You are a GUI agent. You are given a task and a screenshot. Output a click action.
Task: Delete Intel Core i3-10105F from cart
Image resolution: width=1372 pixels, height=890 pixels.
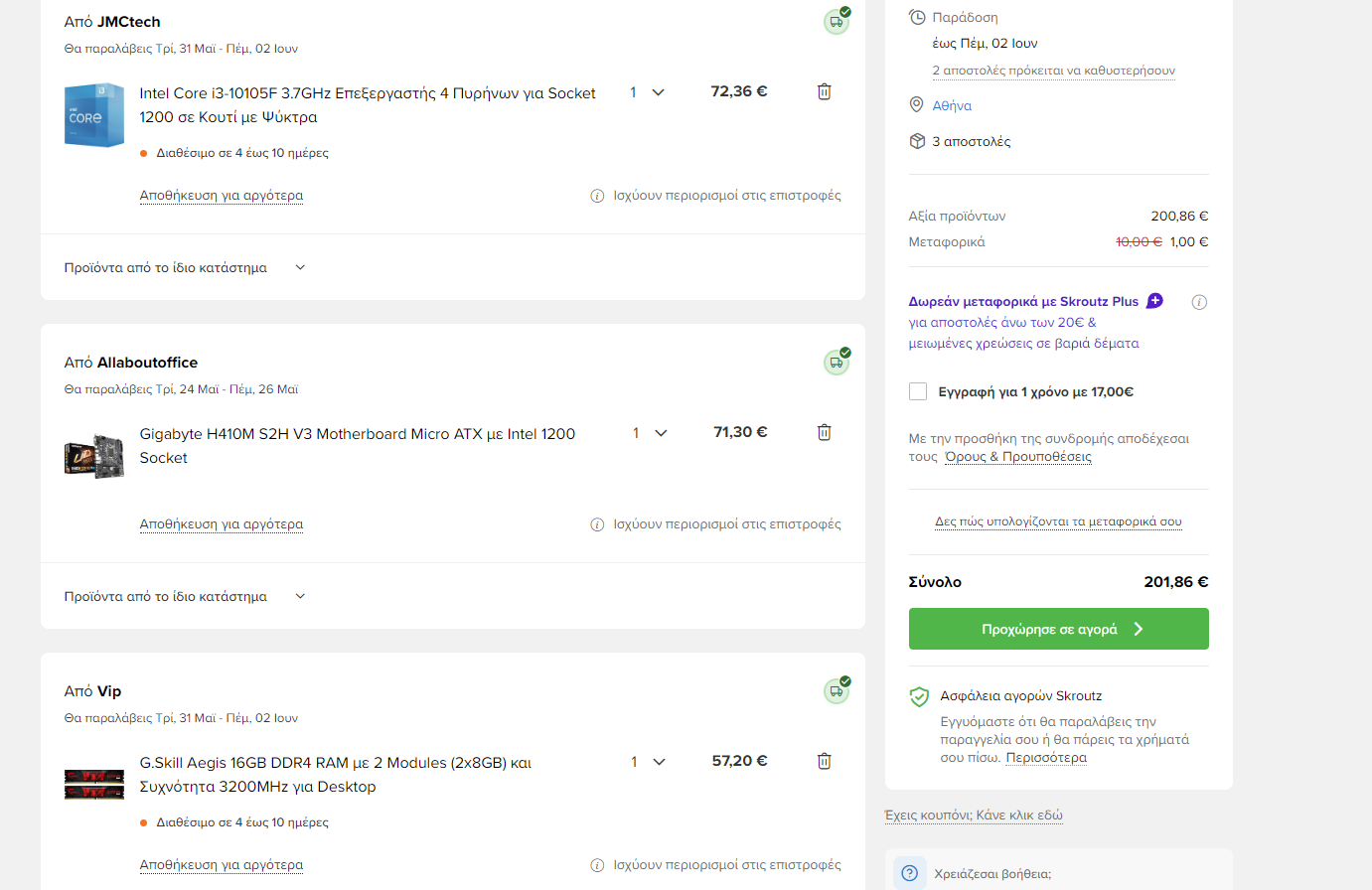click(824, 91)
